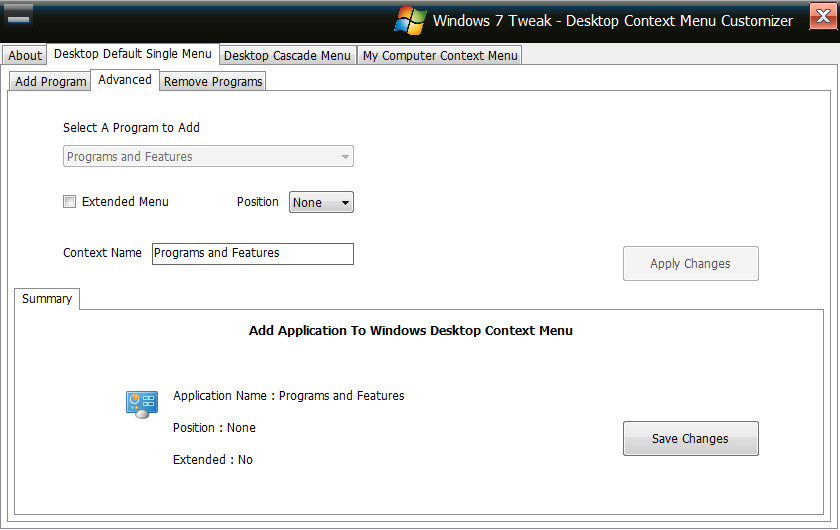This screenshot has height=530, width=840.
Task: Click the Save Changes button
Action: click(690, 439)
